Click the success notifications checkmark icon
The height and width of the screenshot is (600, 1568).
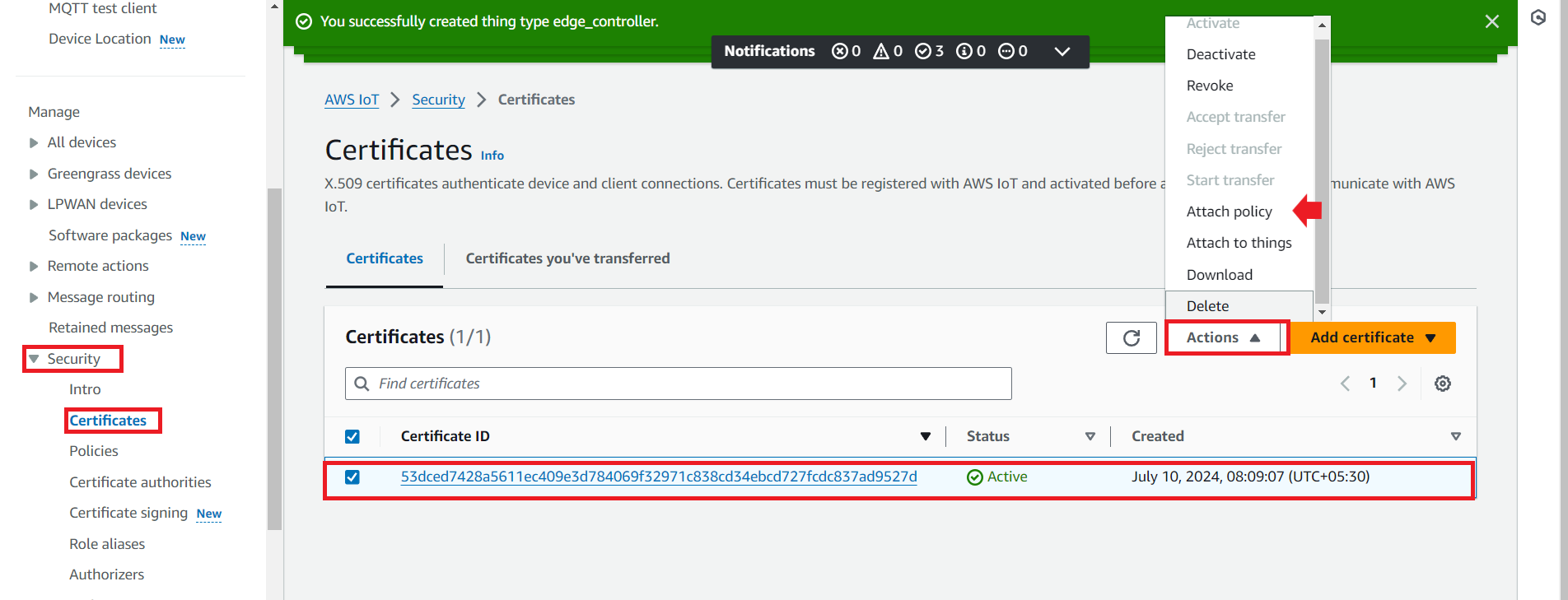[923, 51]
